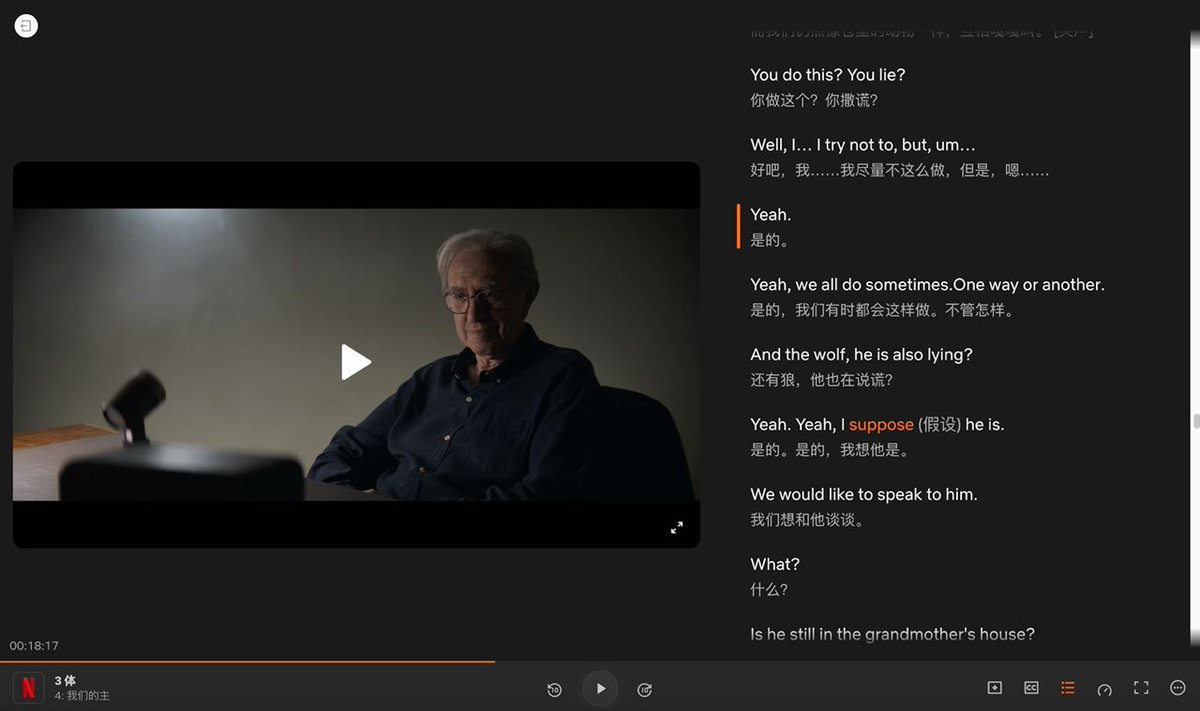Select line "And the wolf, he is also lying?"
Screen dimensions: 1200x711
click(861, 354)
